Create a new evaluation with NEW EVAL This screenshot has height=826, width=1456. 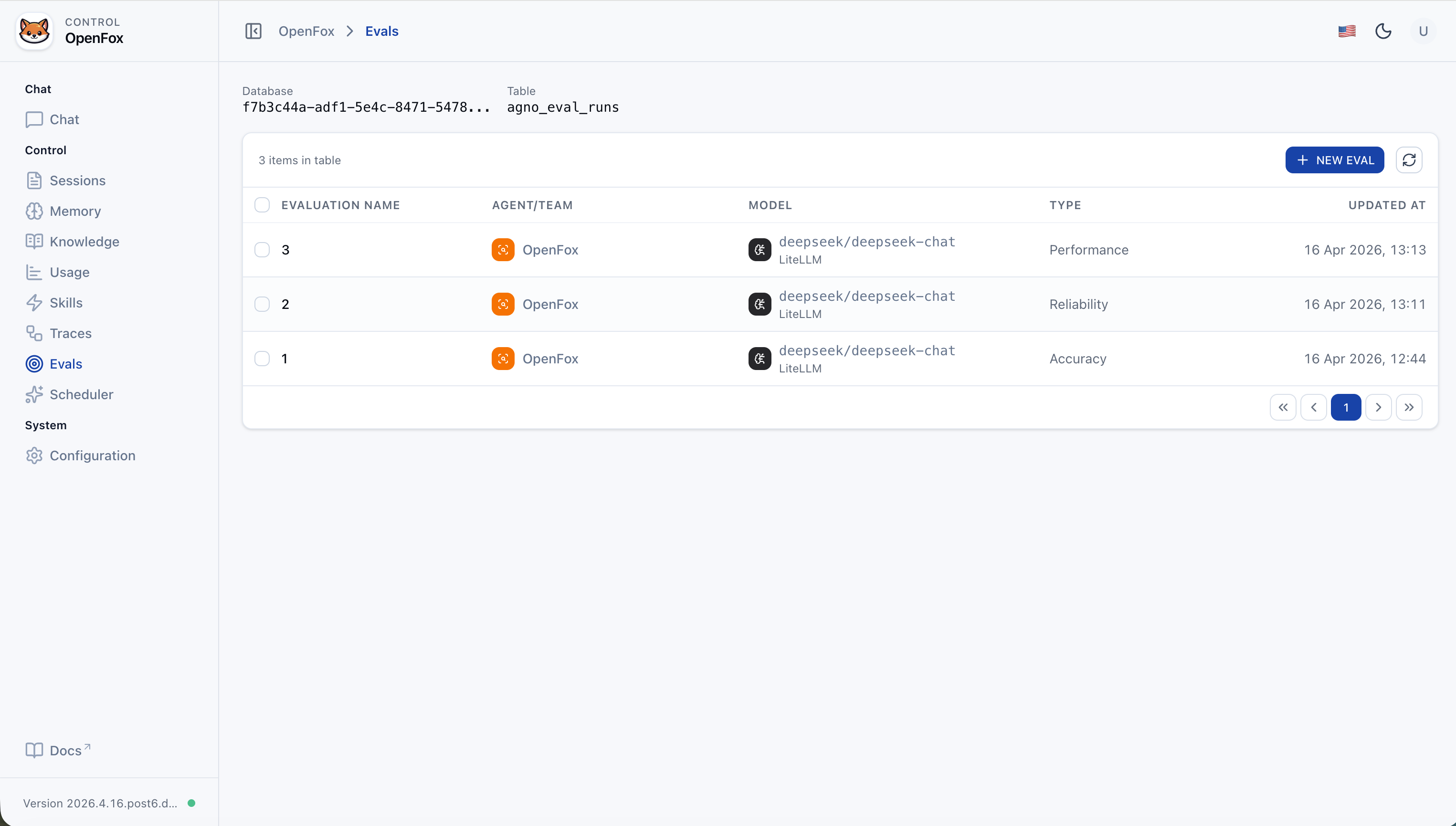[1335, 160]
